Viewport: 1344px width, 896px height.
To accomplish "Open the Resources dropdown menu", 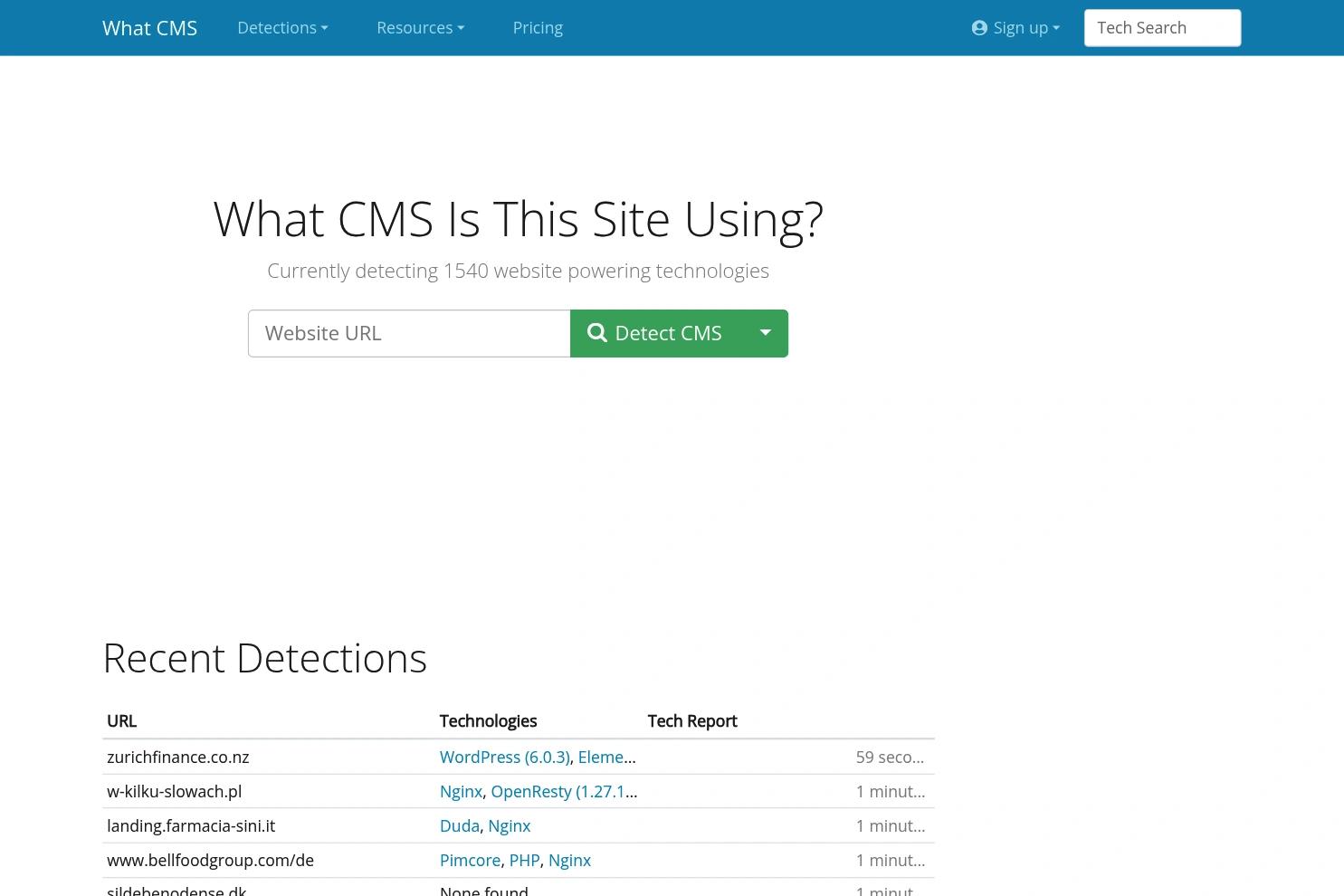I will click(x=419, y=27).
